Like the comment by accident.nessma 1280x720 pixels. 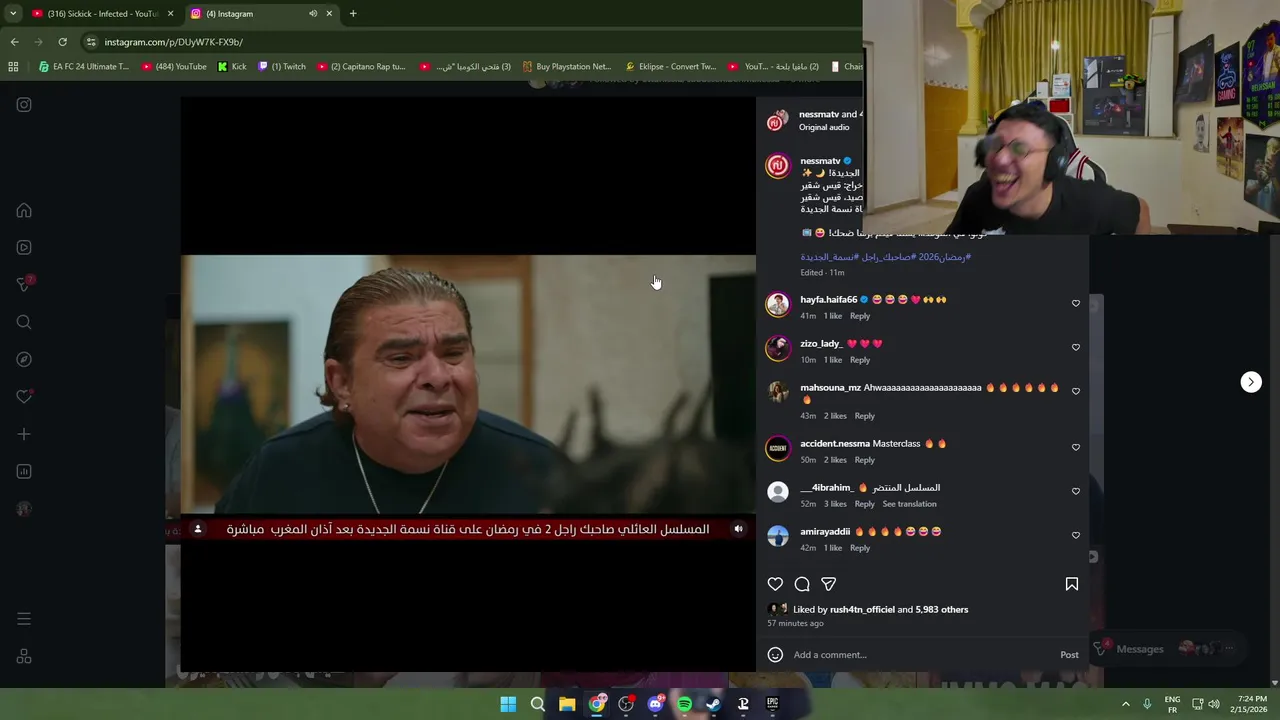click(x=1076, y=447)
